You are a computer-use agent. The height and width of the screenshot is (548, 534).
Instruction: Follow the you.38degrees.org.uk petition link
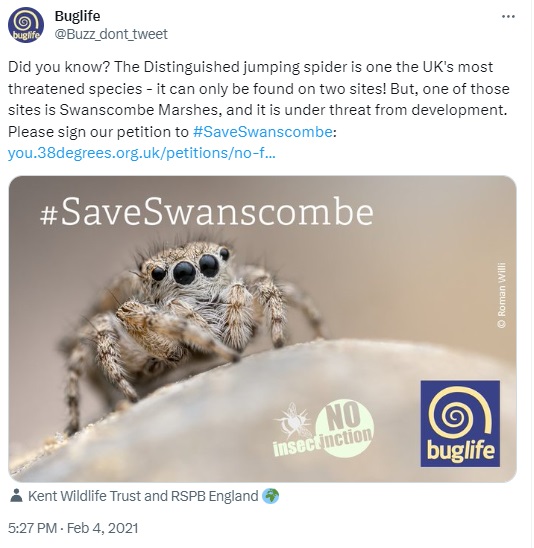142,153
